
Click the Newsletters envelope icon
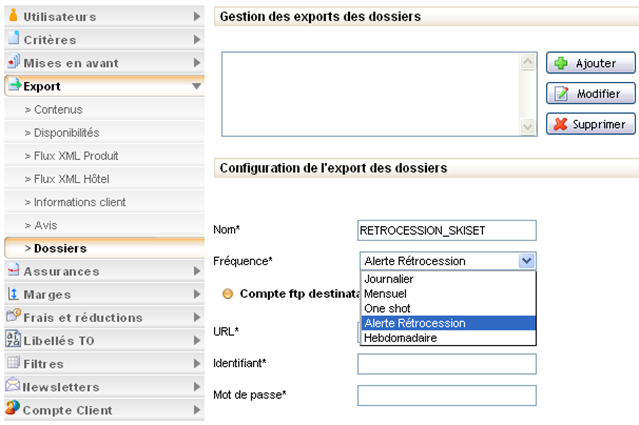14,386
